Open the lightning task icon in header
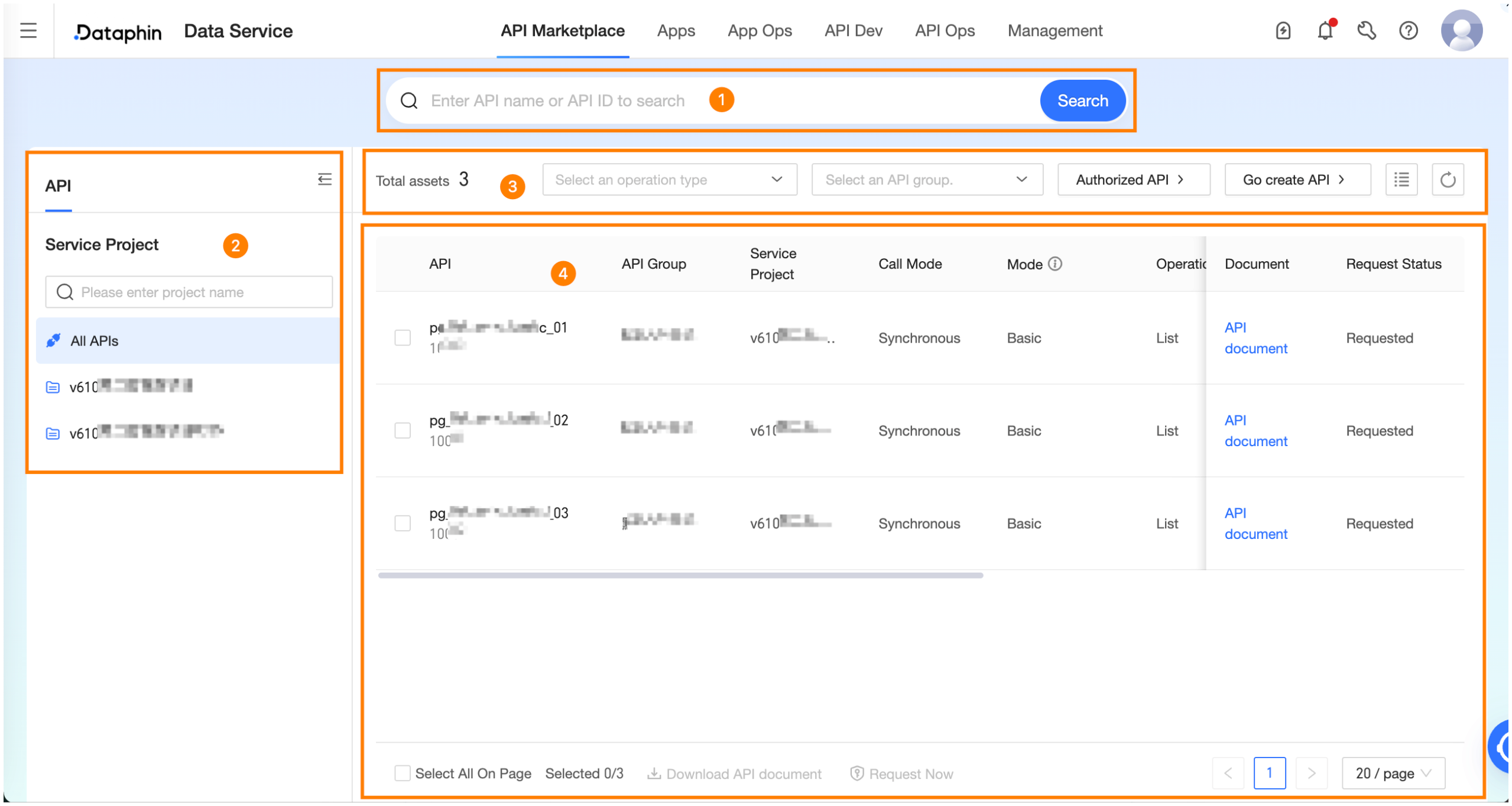1512x806 pixels. (x=1283, y=31)
